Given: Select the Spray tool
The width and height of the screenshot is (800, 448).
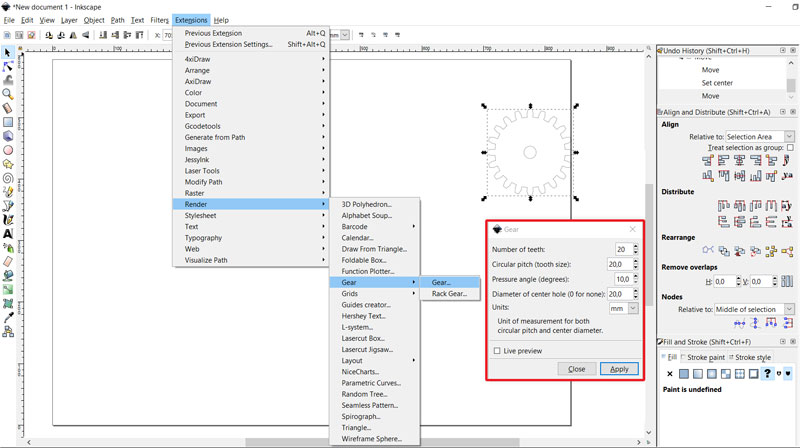Looking at the screenshot, I should pyautogui.click(x=8, y=248).
